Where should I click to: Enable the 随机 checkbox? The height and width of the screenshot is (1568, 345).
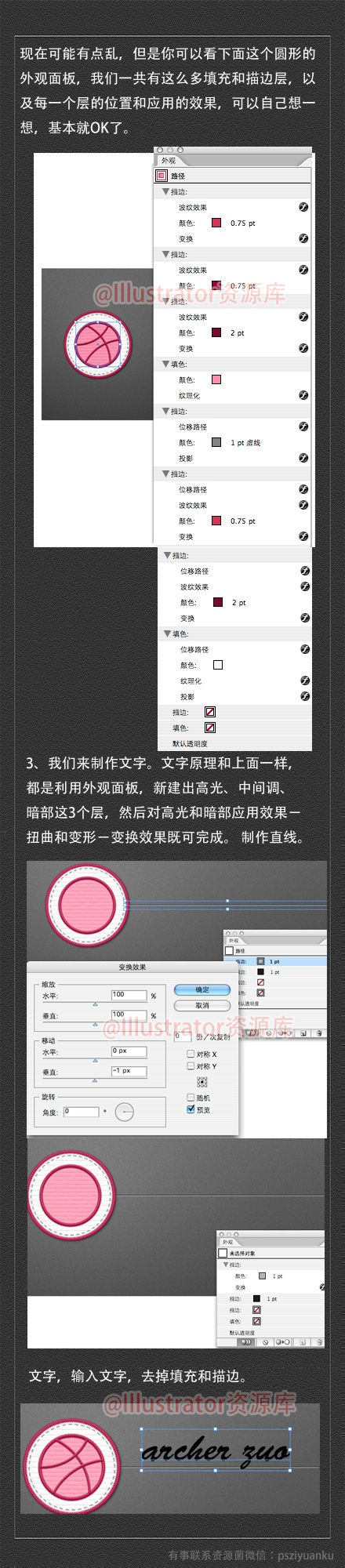point(191,1098)
